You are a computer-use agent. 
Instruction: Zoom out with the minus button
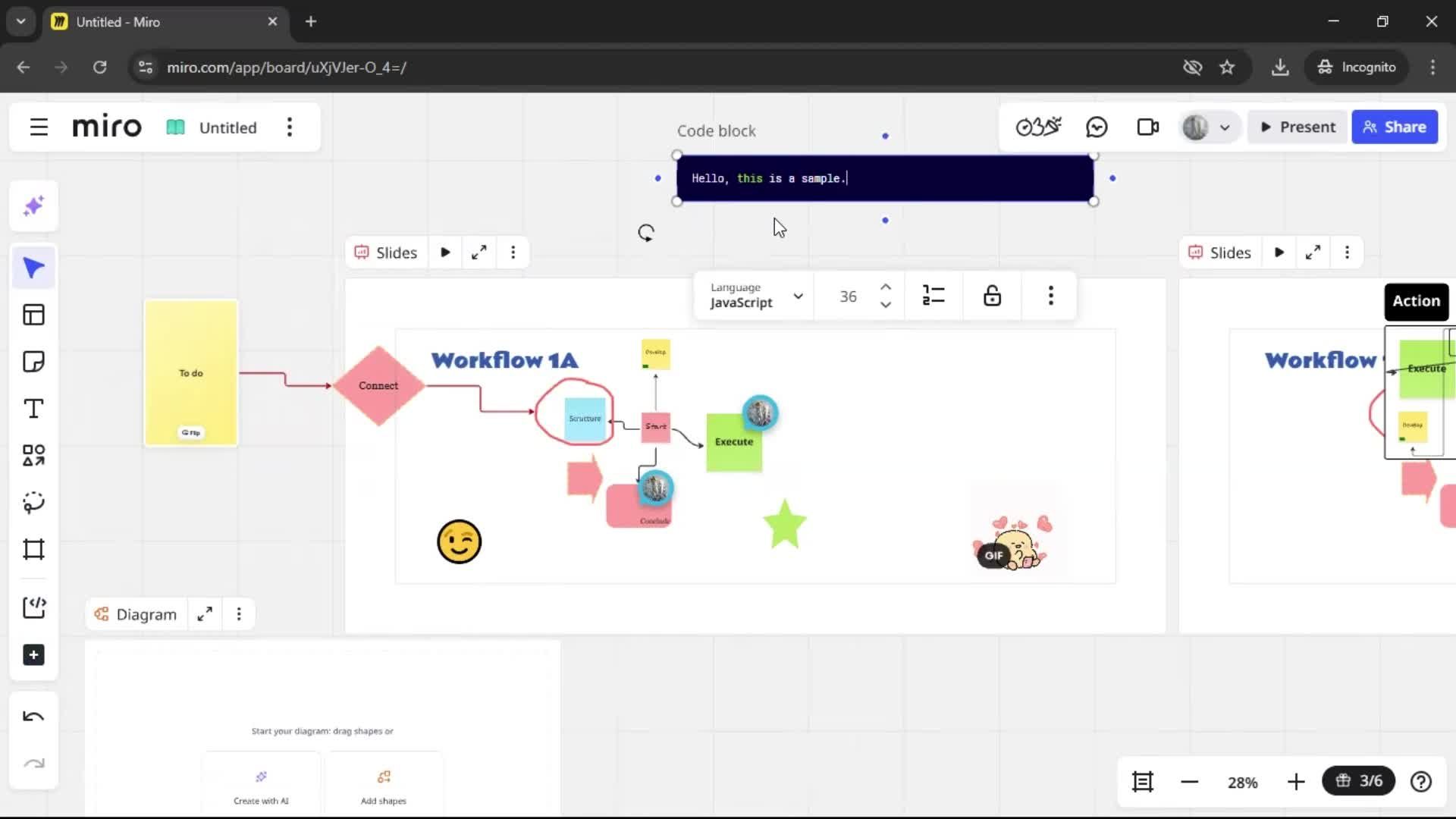(x=1189, y=782)
